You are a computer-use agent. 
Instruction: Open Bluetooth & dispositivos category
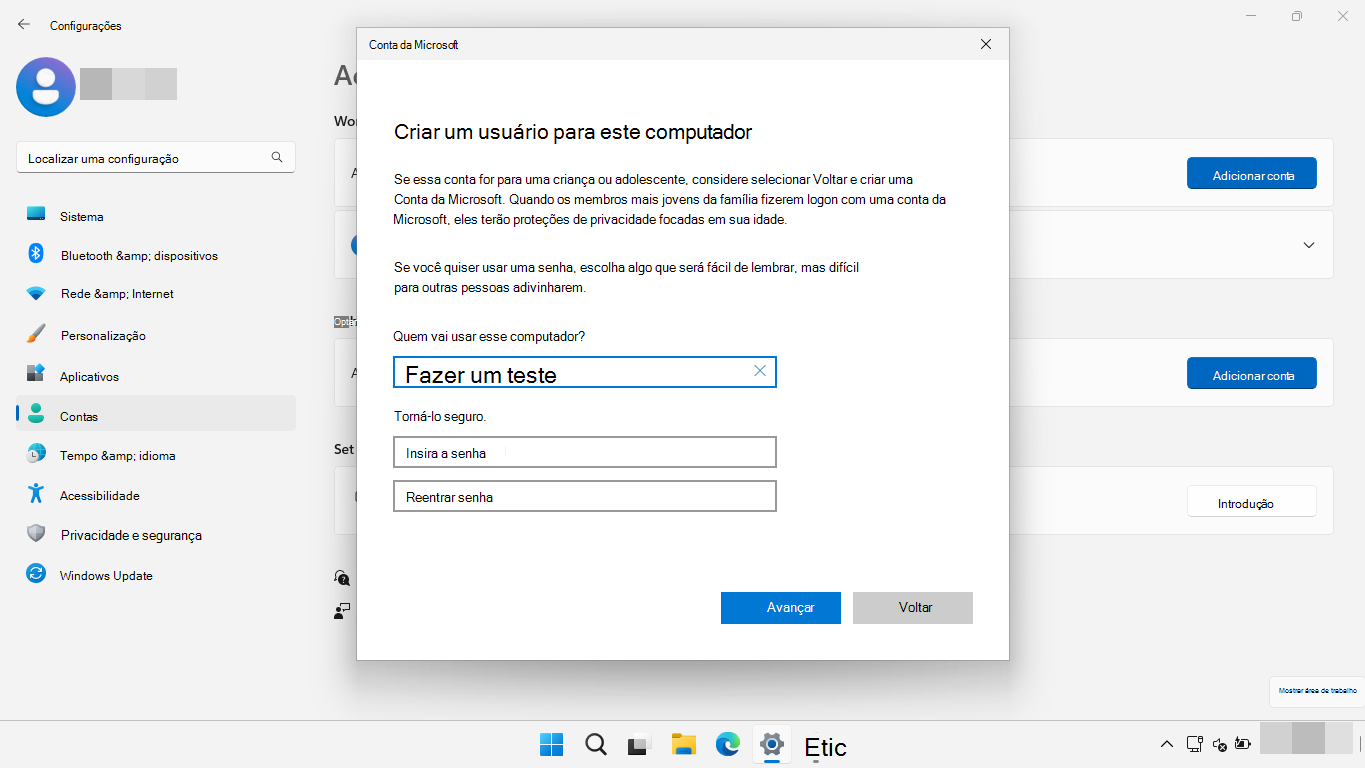[156, 255]
